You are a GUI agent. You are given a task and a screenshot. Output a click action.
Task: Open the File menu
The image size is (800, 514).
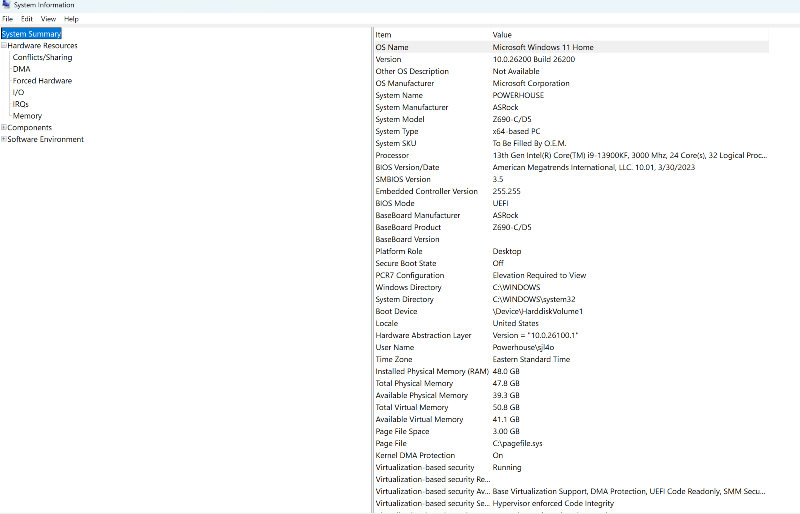[7, 19]
